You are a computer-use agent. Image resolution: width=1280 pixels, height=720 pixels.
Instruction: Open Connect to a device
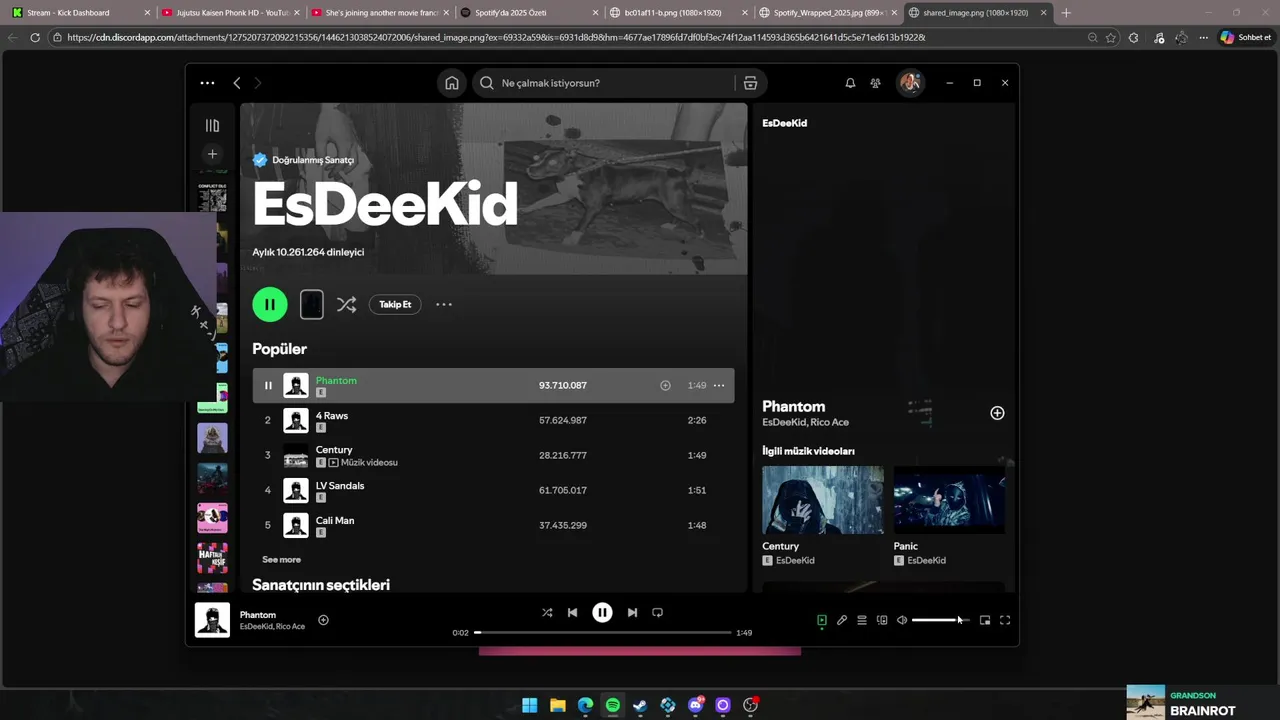coord(882,620)
